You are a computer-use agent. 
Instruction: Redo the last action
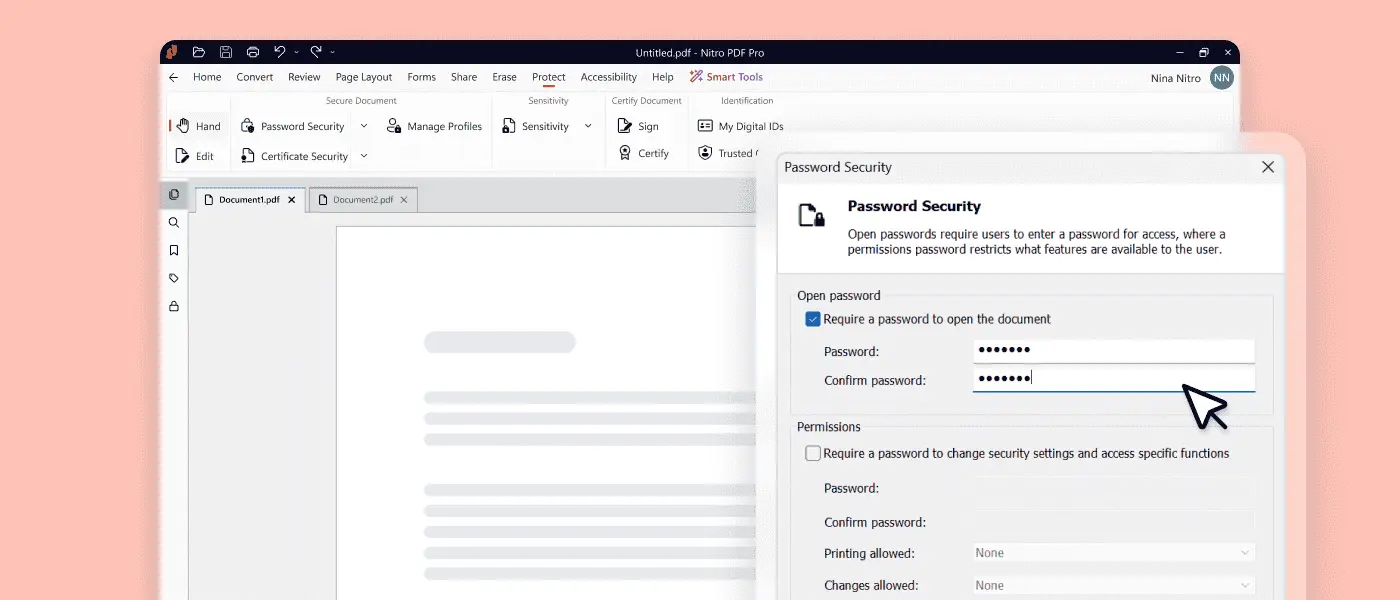coord(316,52)
